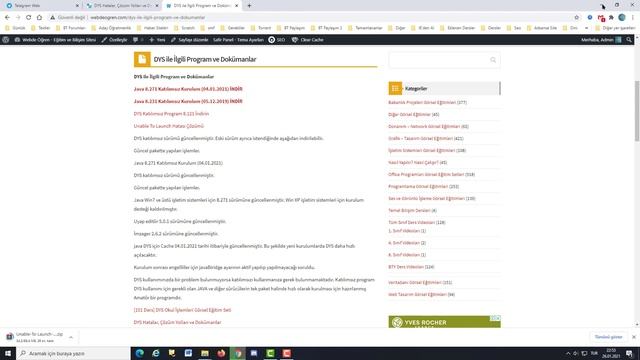Click the WordPress logo in admin bar
Screen dimensions: 640x360
point(6,40)
